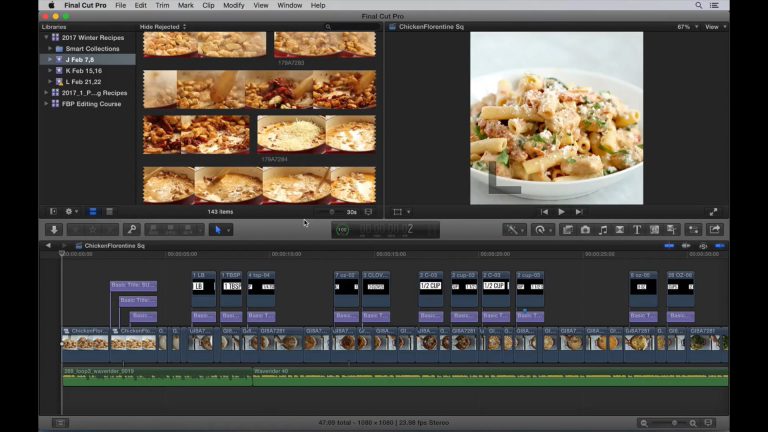The image size is (768, 432).
Task: Open the File menu
Action: pyautogui.click(x=120, y=5)
